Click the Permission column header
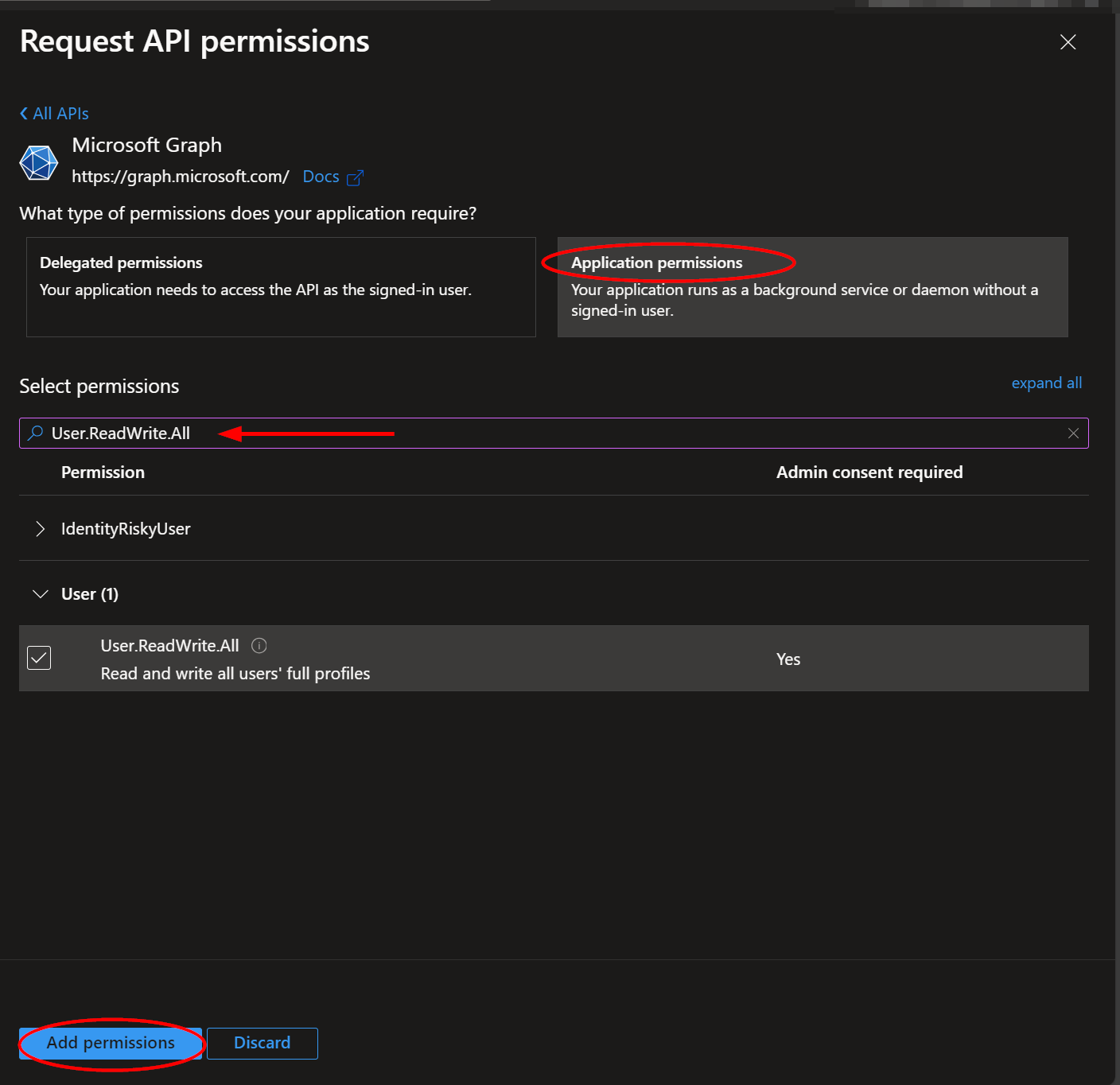 coord(103,472)
